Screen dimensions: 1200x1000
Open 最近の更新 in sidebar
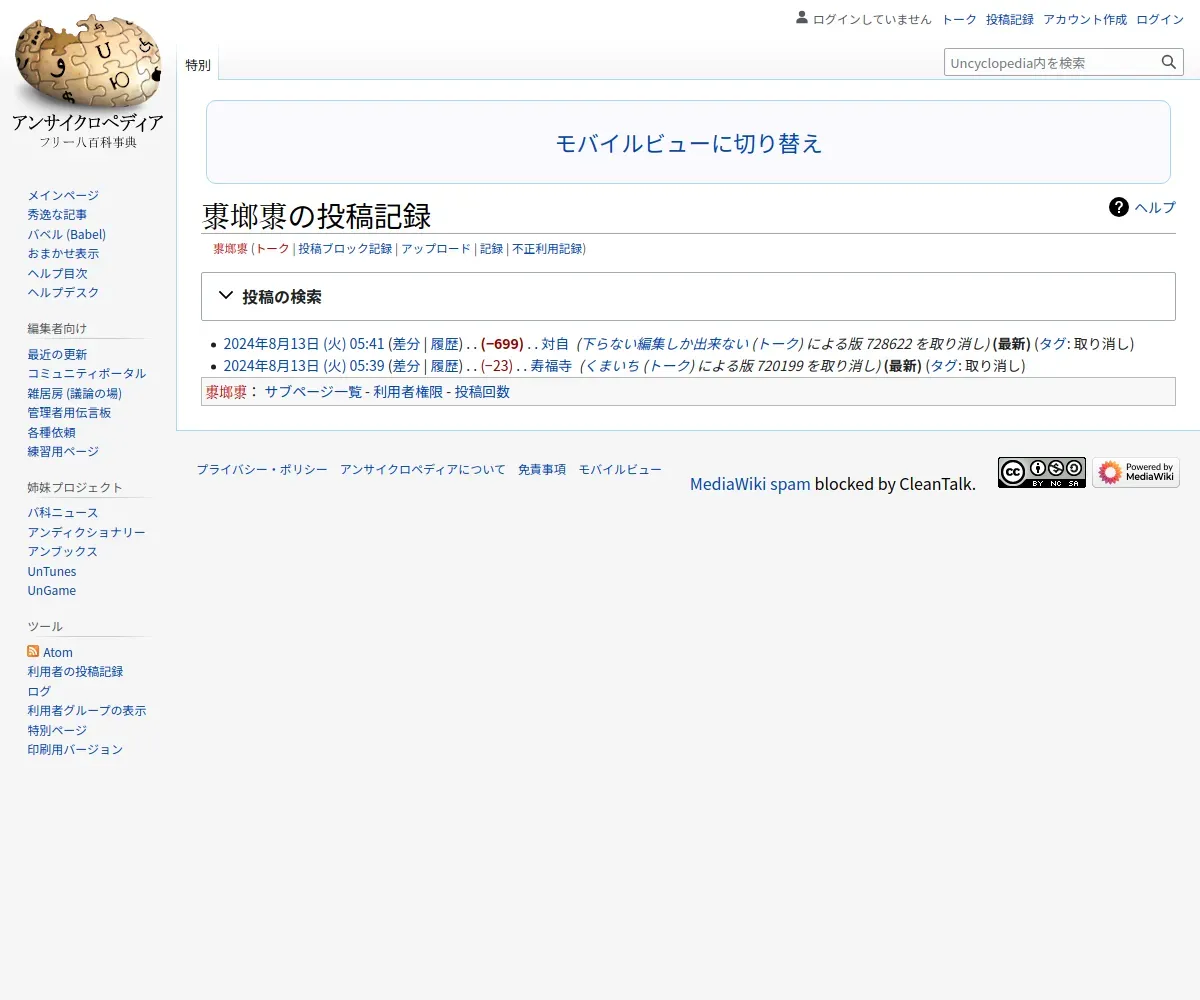click(57, 354)
